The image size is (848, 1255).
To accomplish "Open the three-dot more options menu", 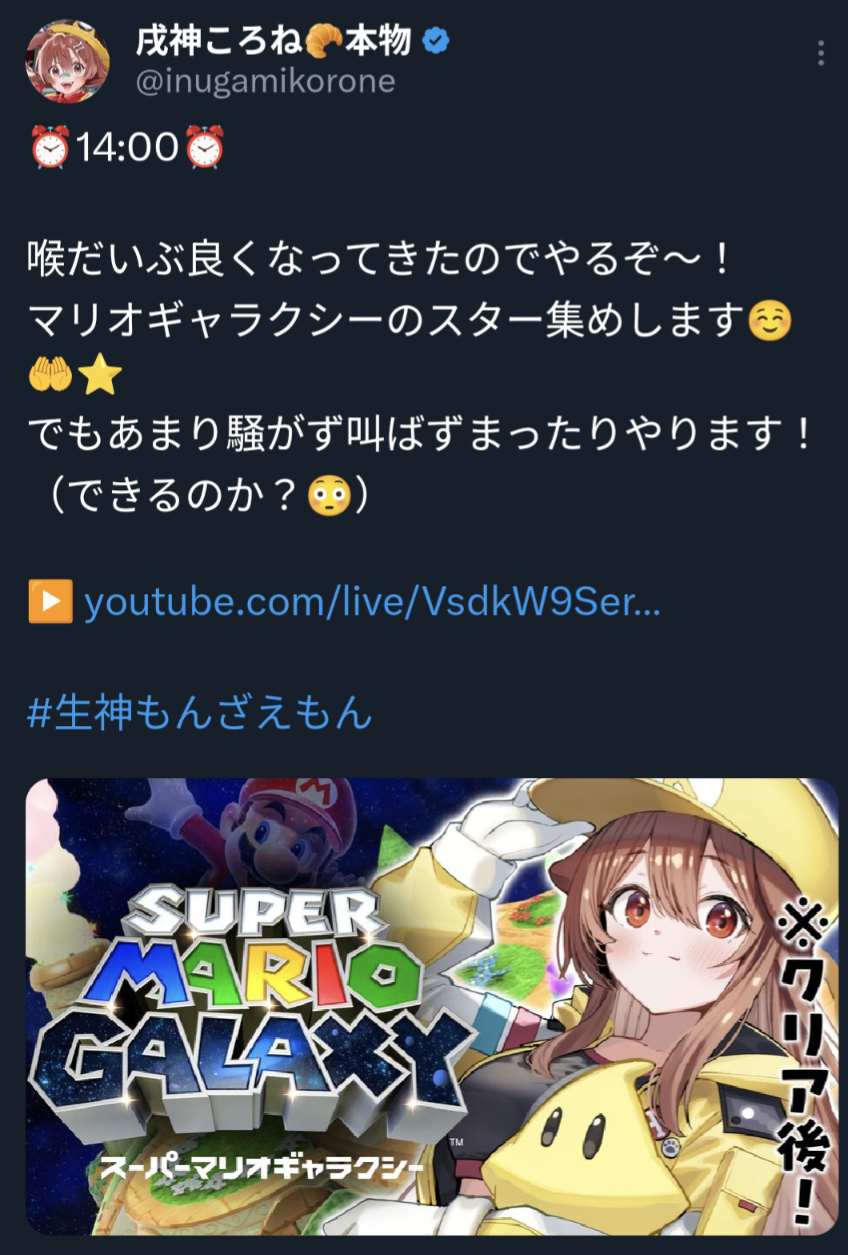I will [x=820, y=54].
